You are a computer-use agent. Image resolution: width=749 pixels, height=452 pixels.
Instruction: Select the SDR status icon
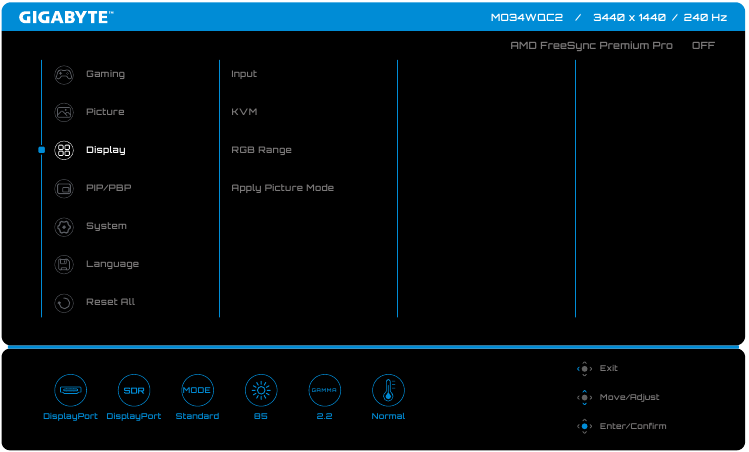point(133,389)
